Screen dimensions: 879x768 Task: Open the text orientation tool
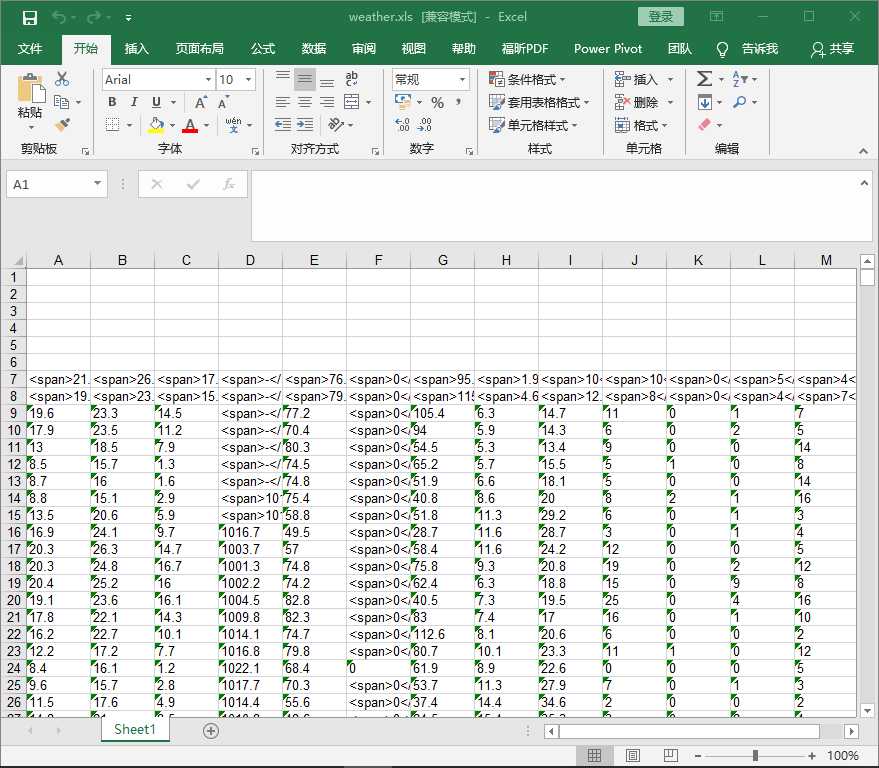(336, 124)
